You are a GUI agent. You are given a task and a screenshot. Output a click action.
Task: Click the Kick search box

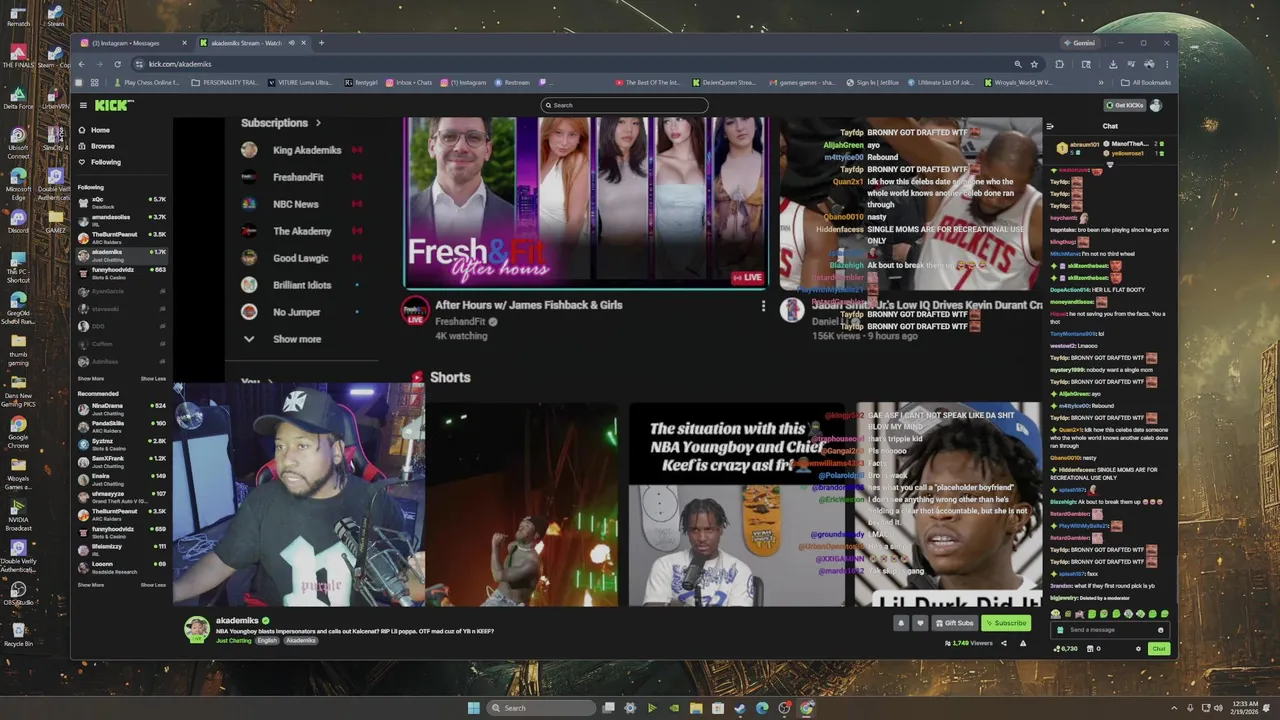624,105
